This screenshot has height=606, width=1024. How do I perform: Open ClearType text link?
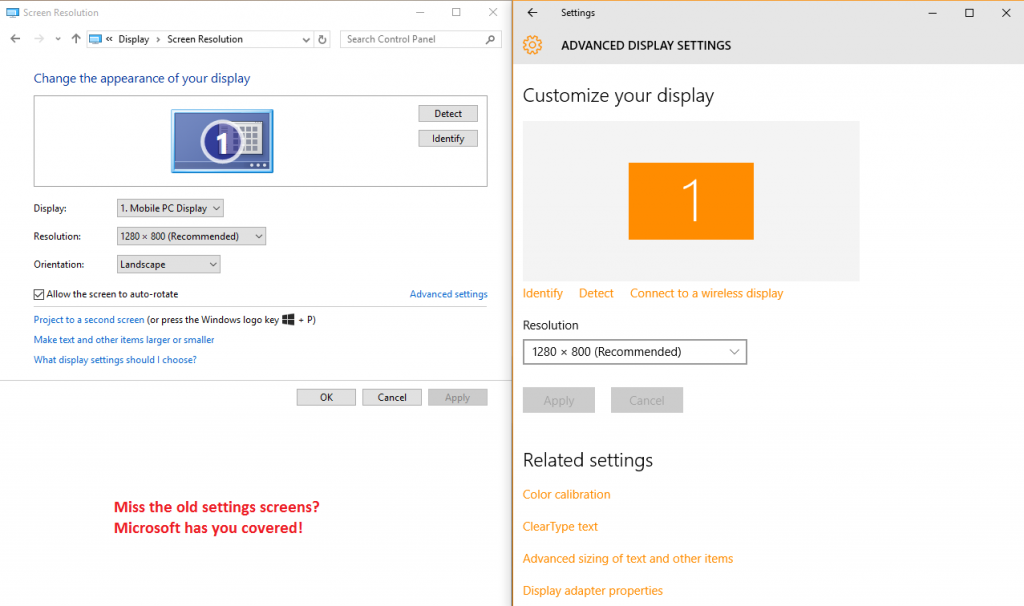tap(560, 526)
